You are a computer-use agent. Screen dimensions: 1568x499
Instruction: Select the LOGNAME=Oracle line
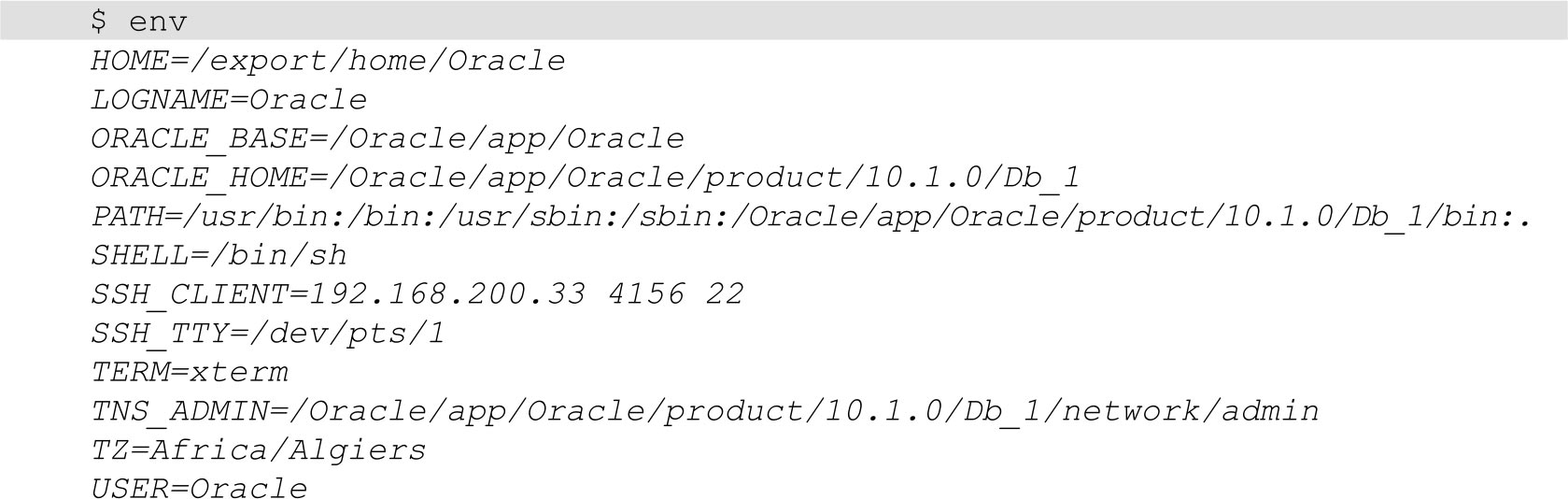[x=229, y=100]
